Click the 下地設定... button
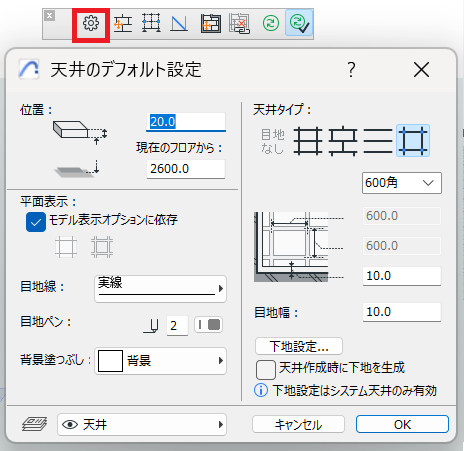 299,346
